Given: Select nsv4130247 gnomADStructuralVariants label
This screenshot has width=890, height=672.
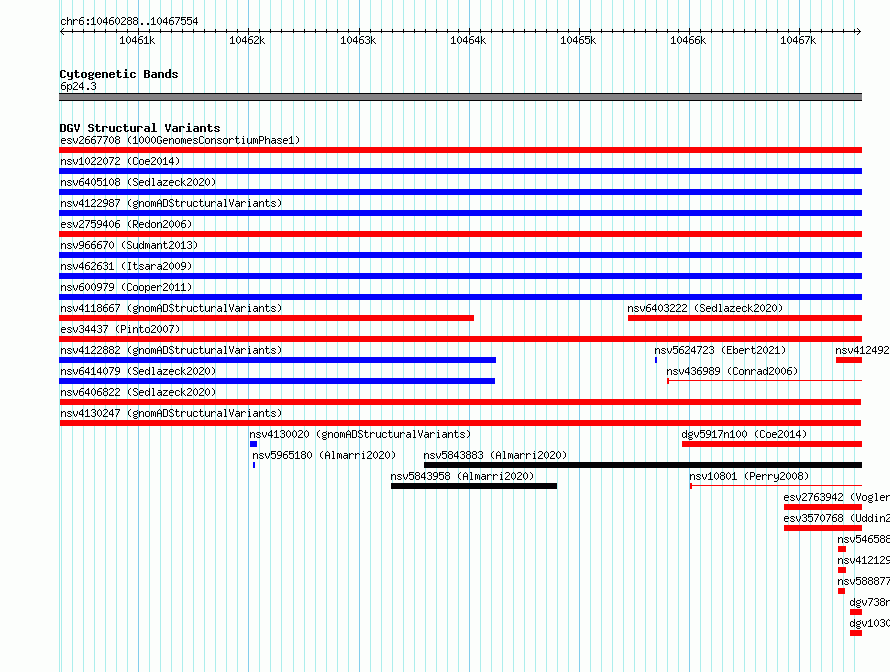Looking at the screenshot, I should [x=171, y=413].
